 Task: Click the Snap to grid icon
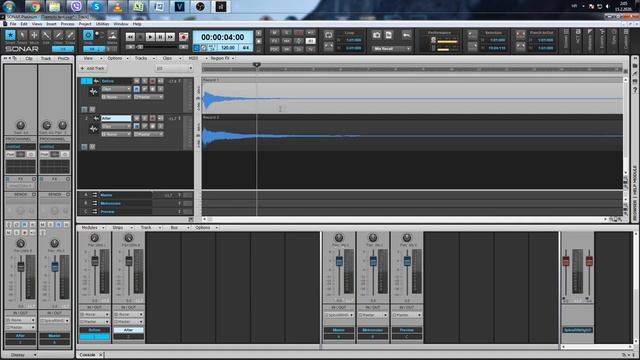(x=88, y=35)
